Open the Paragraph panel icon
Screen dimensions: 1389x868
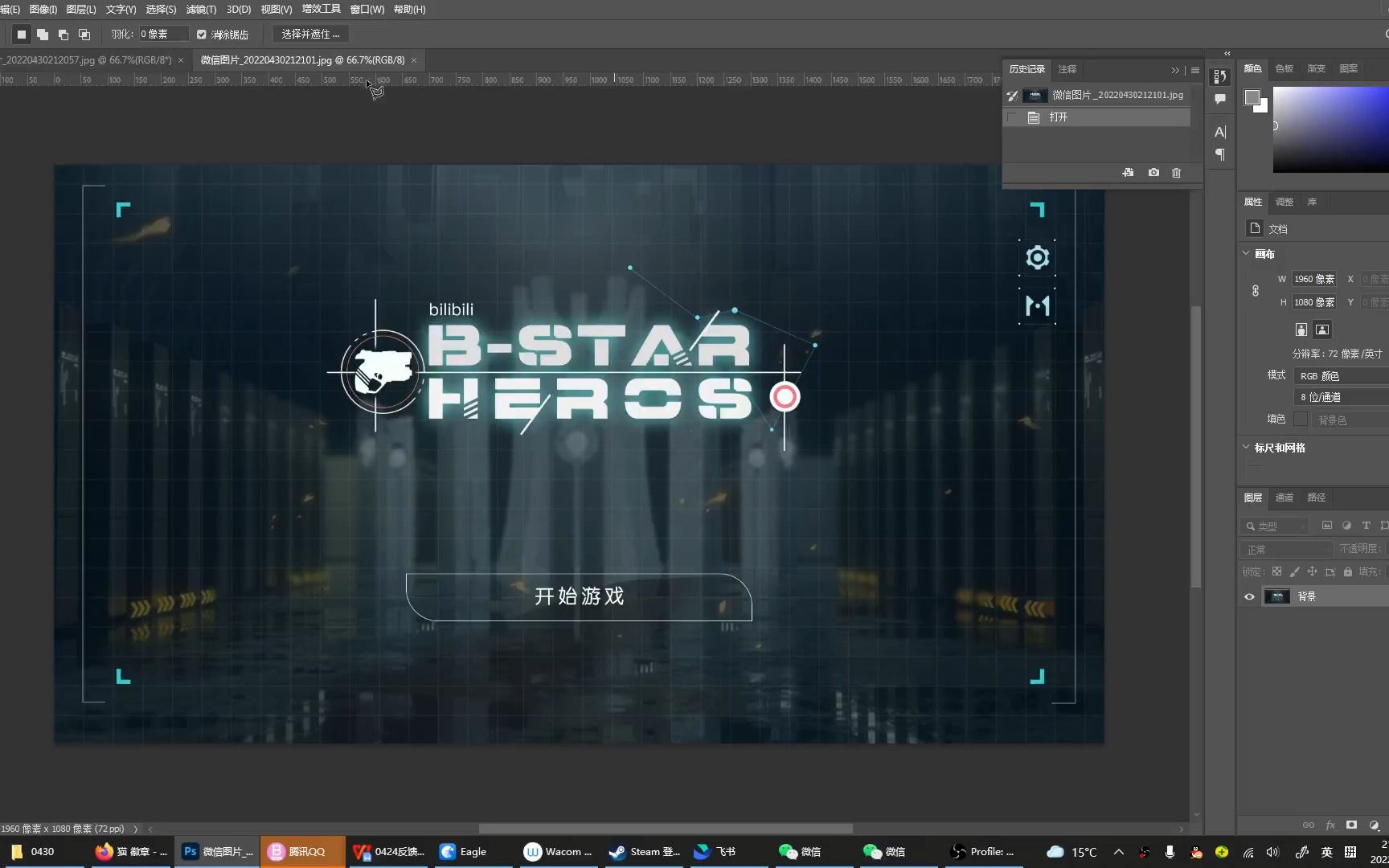click(x=1220, y=154)
